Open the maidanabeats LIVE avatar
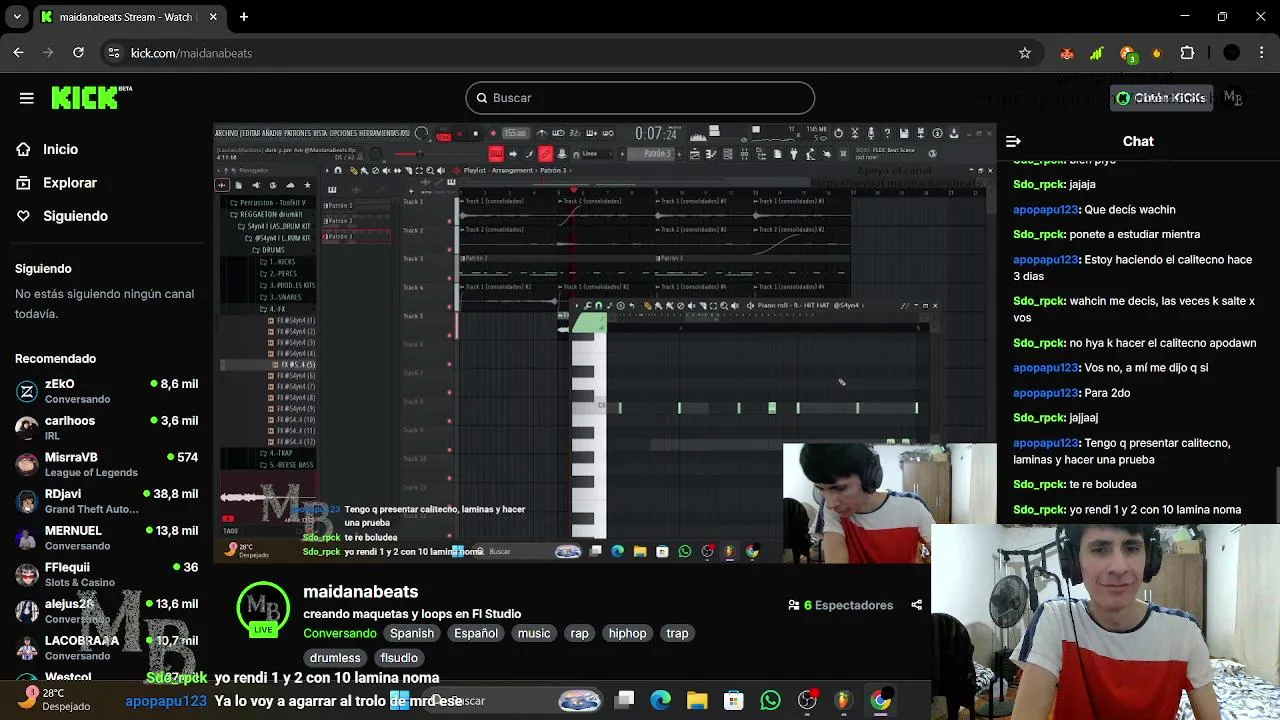Viewport: 1280px width, 720px height. [x=262, y=609]
